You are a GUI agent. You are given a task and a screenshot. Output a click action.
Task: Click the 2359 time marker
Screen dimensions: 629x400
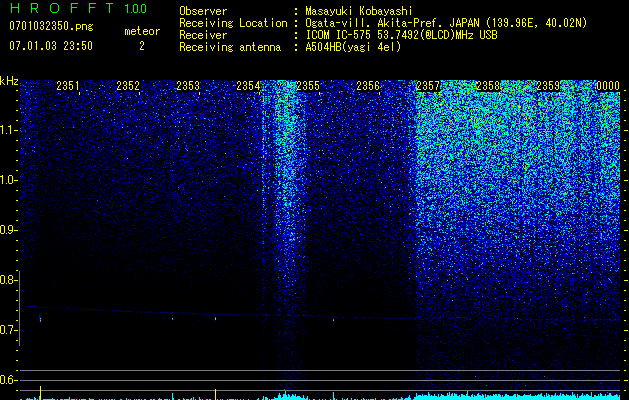click(548, 86)
